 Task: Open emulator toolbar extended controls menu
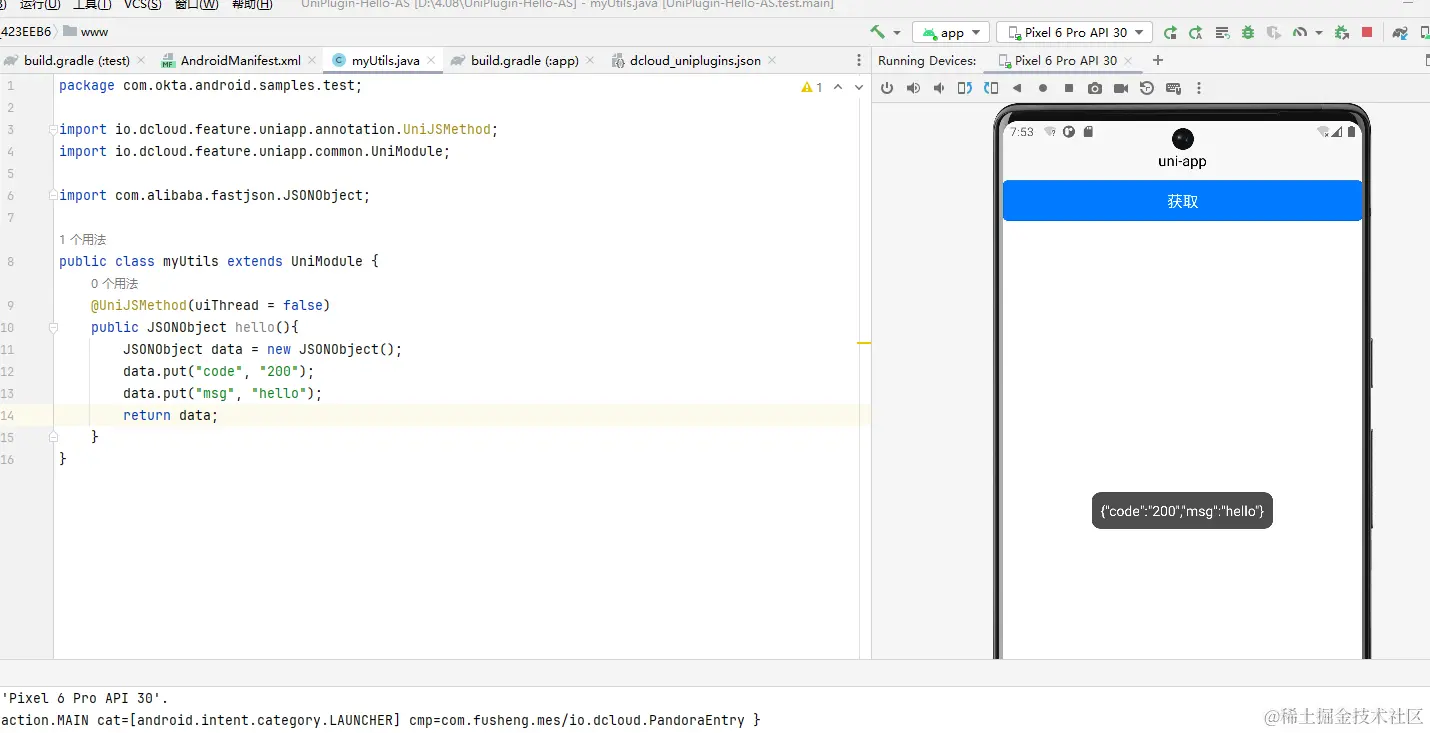coord(1199,88)
